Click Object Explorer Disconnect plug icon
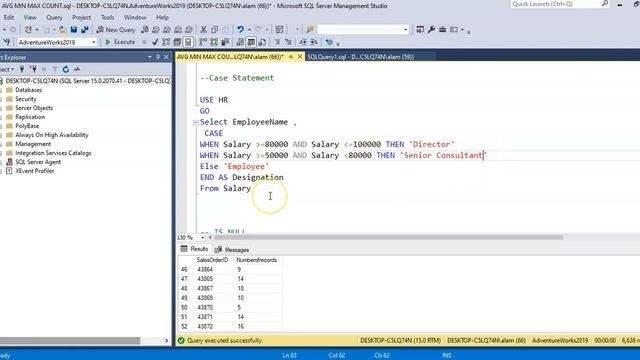Viewport: 640px width, 360px height. pyautogui.click(x=33, y=69)
